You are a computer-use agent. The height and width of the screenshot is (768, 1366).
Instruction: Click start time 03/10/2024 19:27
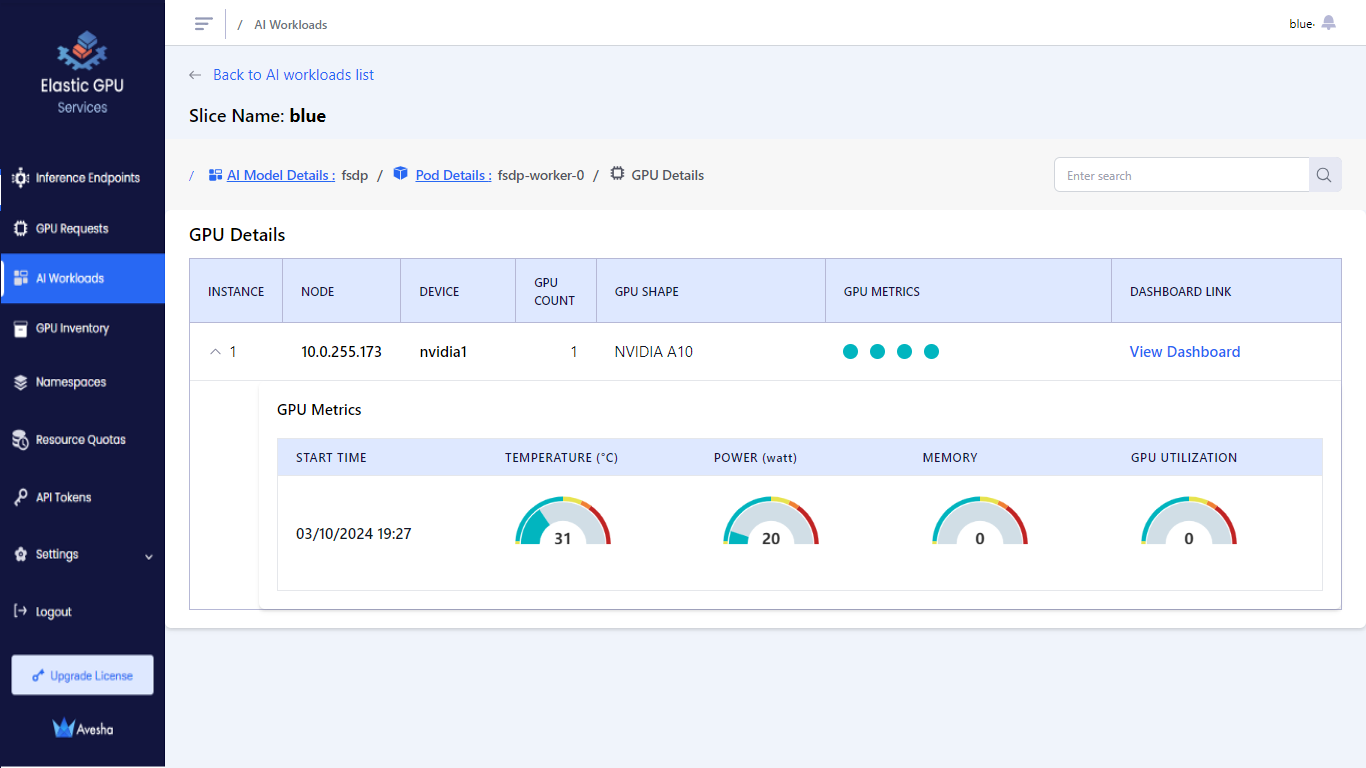click(x=354, y=534)
